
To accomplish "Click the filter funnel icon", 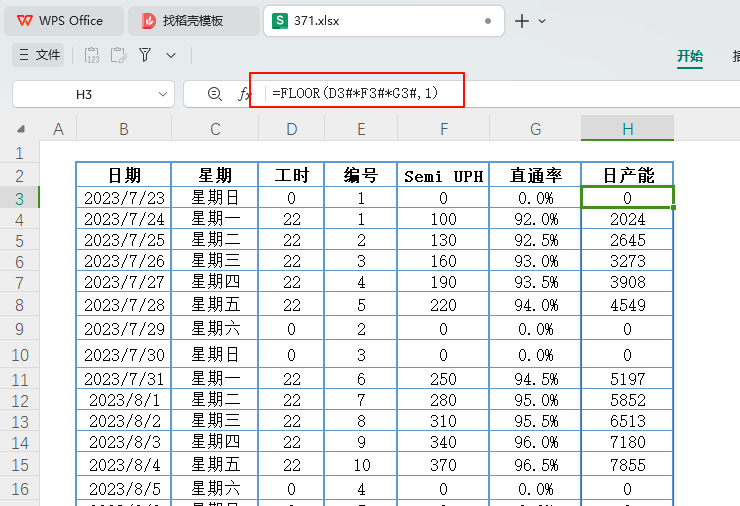I will tap(145, 55).
